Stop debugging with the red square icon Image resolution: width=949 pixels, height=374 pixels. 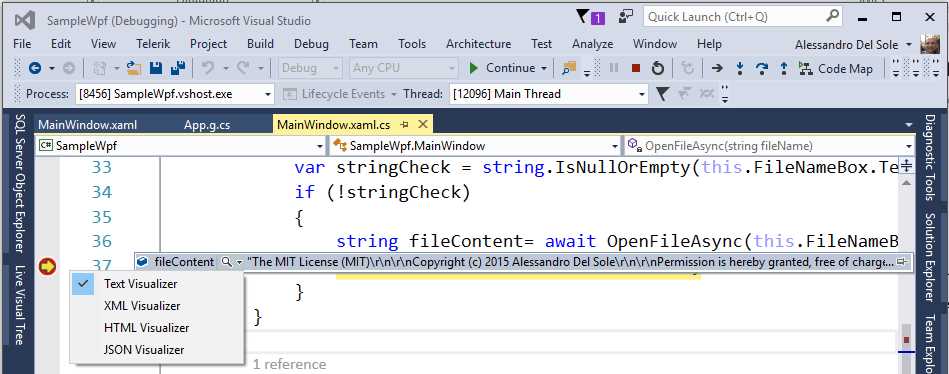[x=635, y=68]
